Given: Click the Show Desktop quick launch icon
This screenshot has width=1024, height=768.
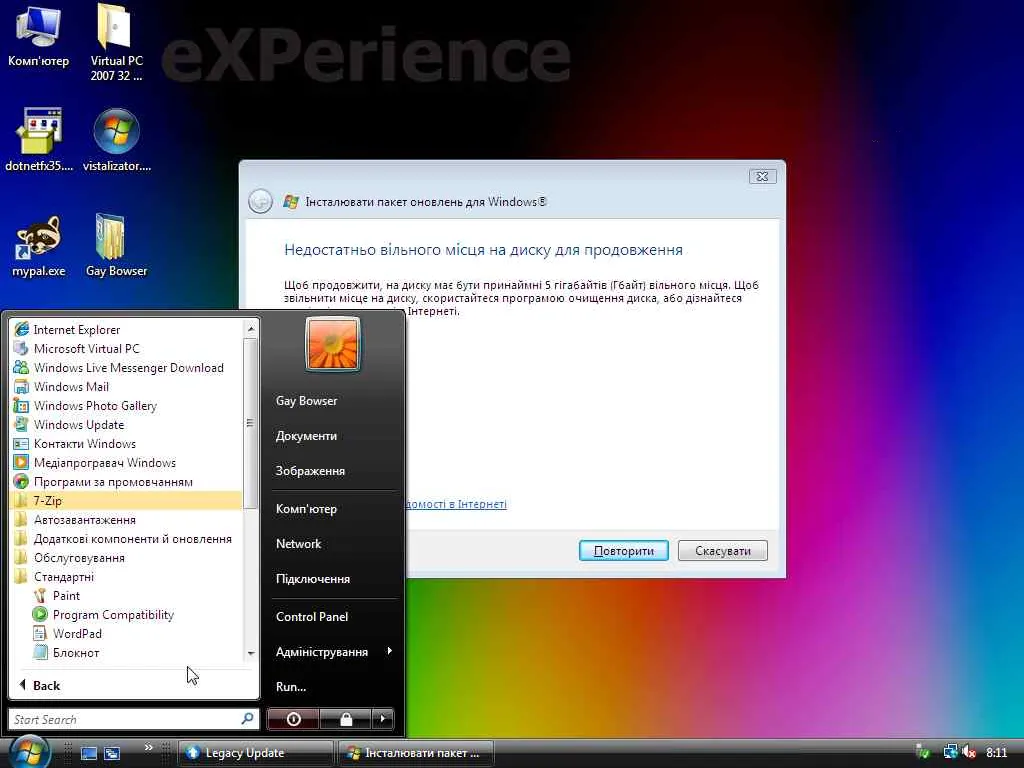Looking at the screenshot, I should 89,753.
